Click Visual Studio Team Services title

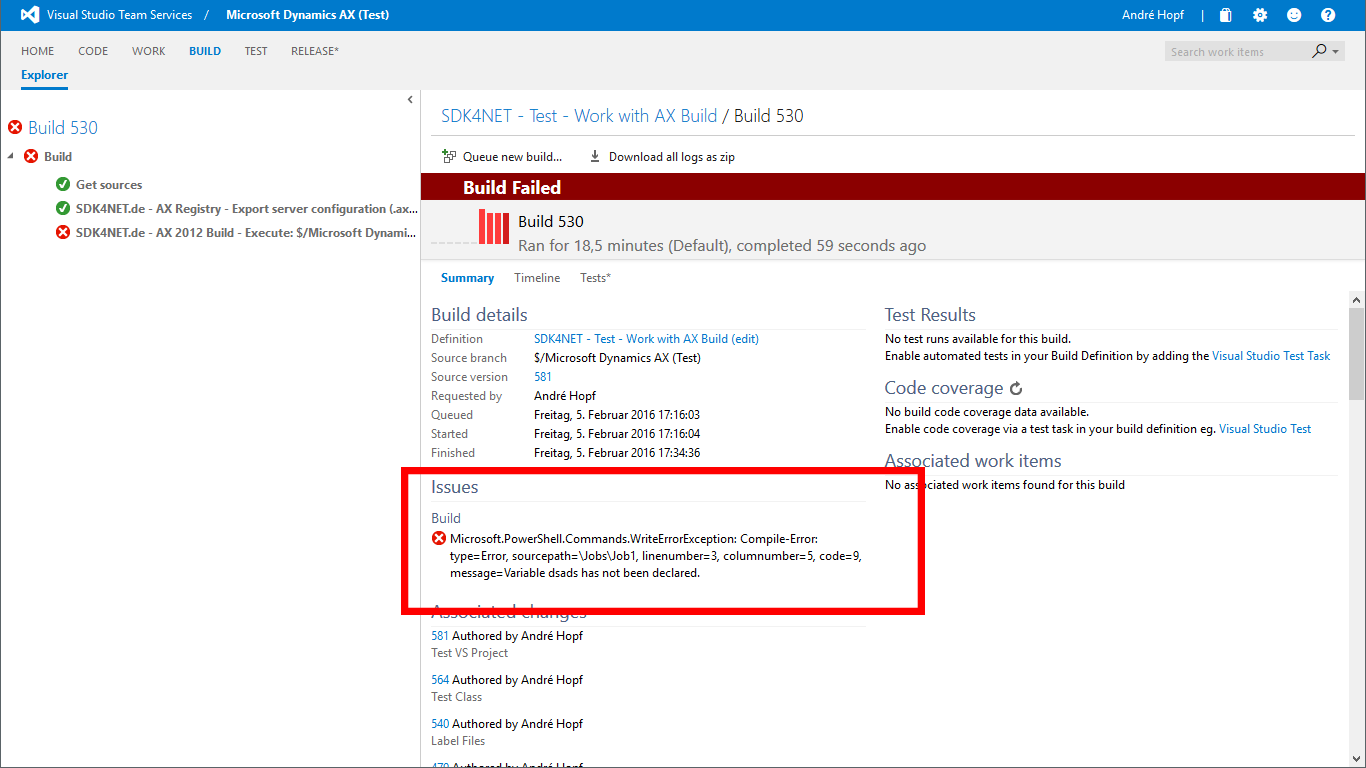tap(119, 15)
